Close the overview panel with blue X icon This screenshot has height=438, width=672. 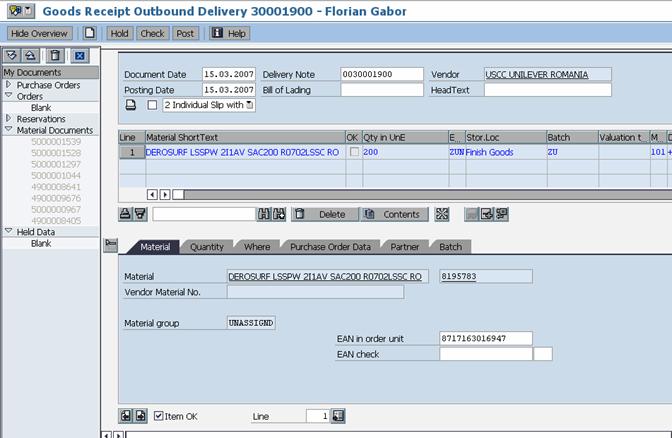coord(81,56)
